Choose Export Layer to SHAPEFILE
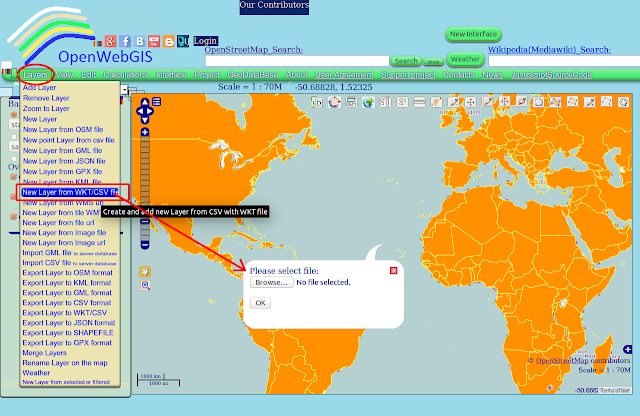 tap(68, 333)
